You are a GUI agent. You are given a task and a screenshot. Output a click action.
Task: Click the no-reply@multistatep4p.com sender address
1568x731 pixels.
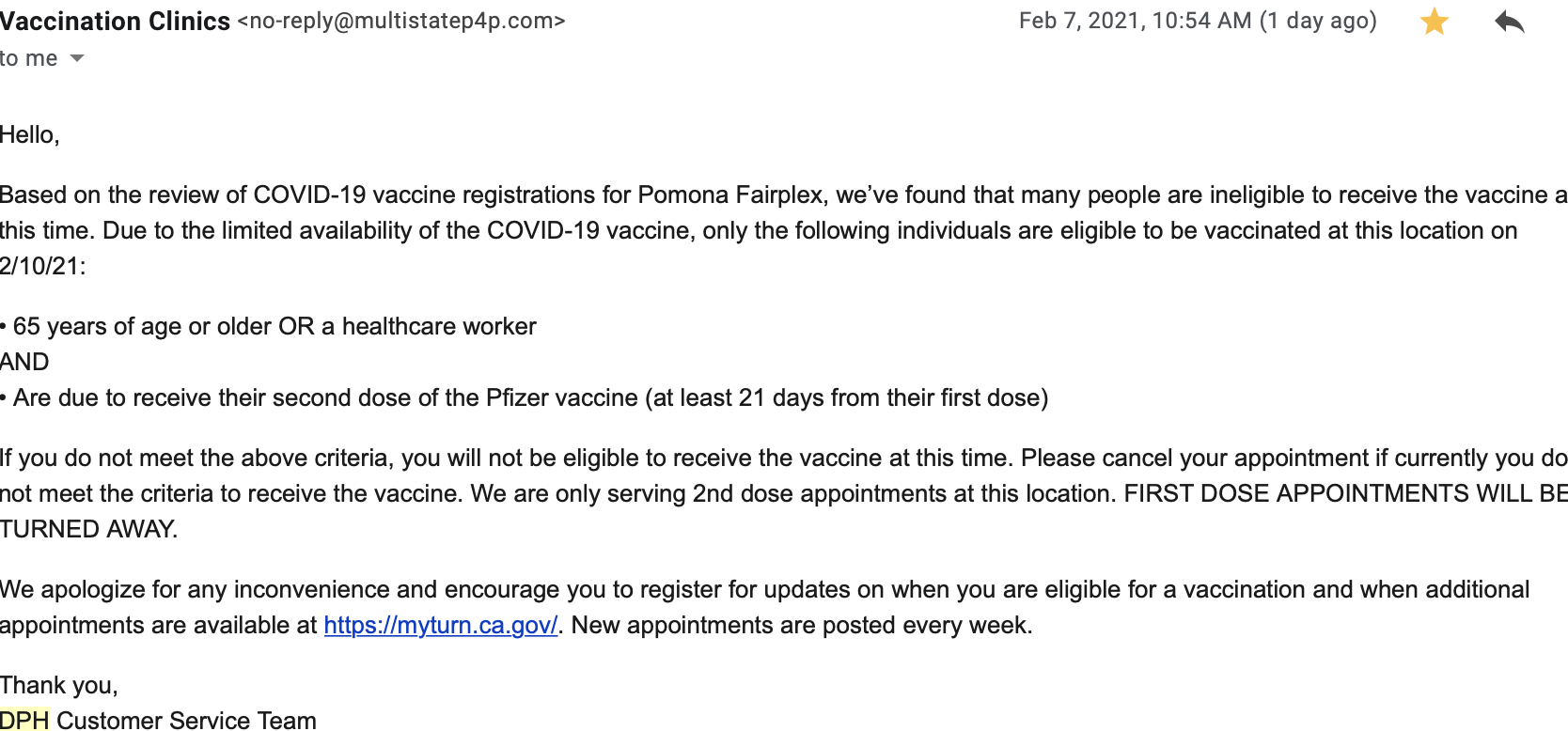pyautogui.click(x=401, y=21)
